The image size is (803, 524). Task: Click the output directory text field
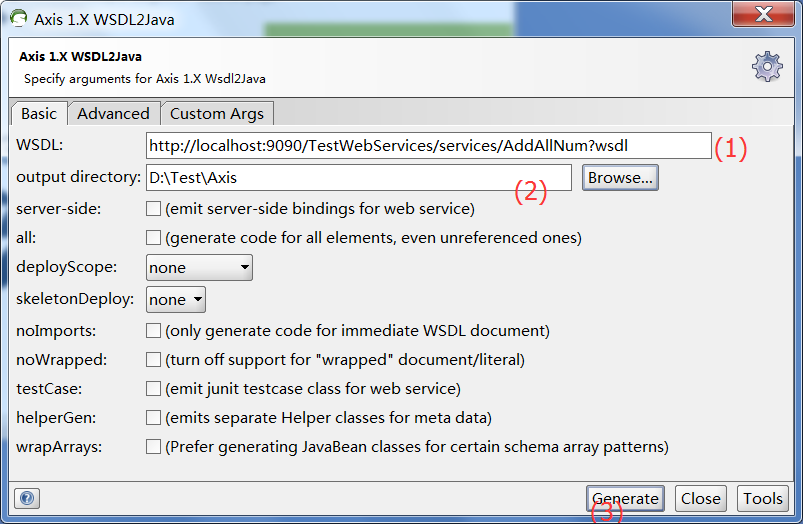tap(358, 177)
